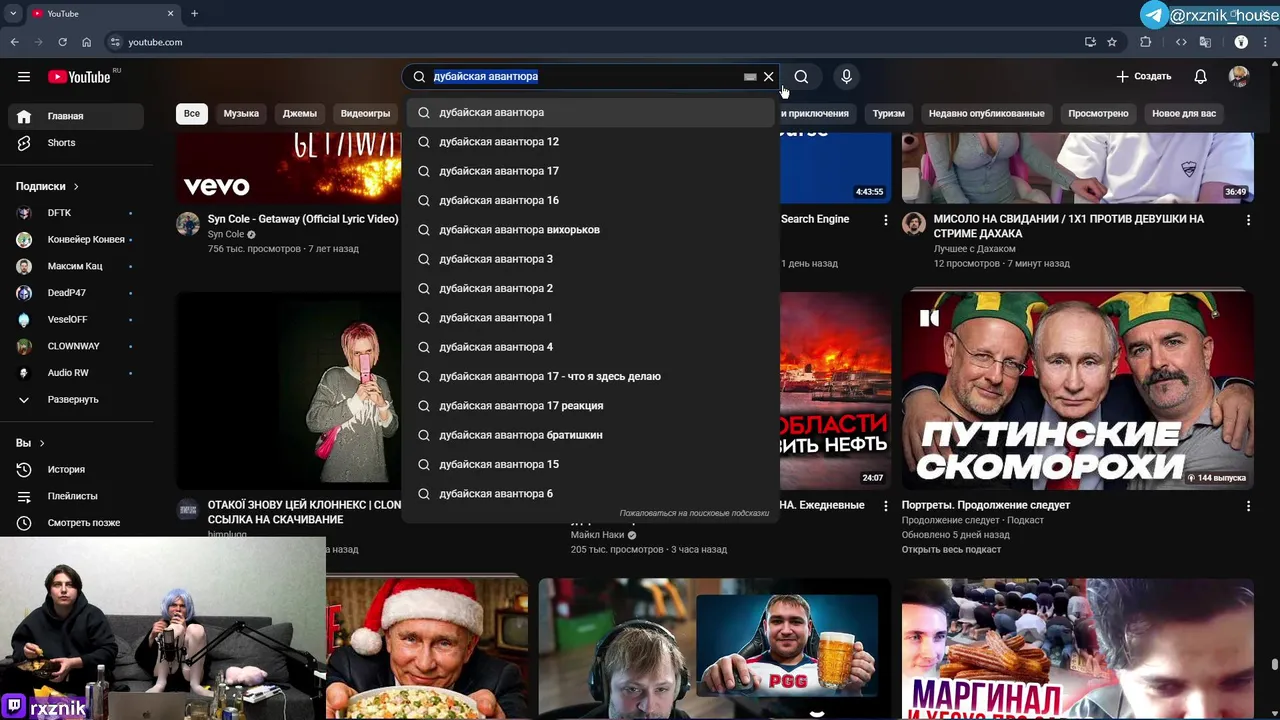Choose suggestion дубайская авантюра 17 реакция
Image resolution: width=1280 pixels, height=720 pixels.
[x=591, y=406]
